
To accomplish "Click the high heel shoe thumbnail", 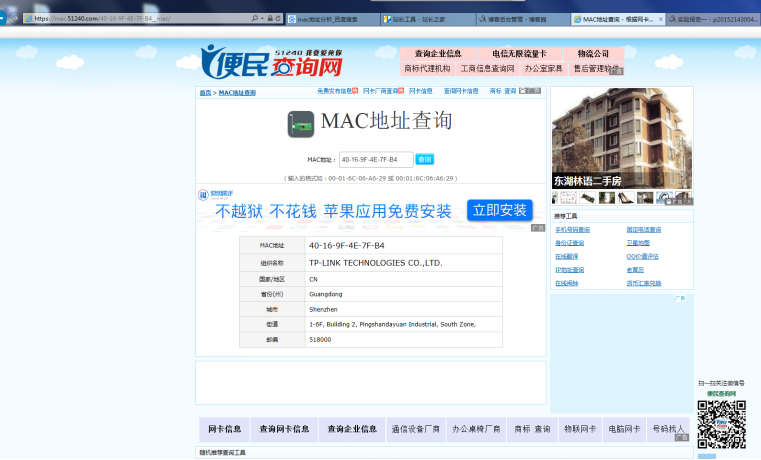I will [x=626, y=197].
